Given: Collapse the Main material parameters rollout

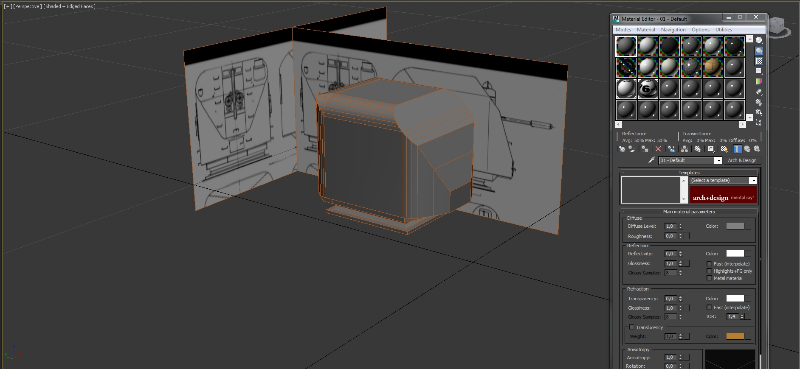Looking at the screenshot, I should click(689, 211).
